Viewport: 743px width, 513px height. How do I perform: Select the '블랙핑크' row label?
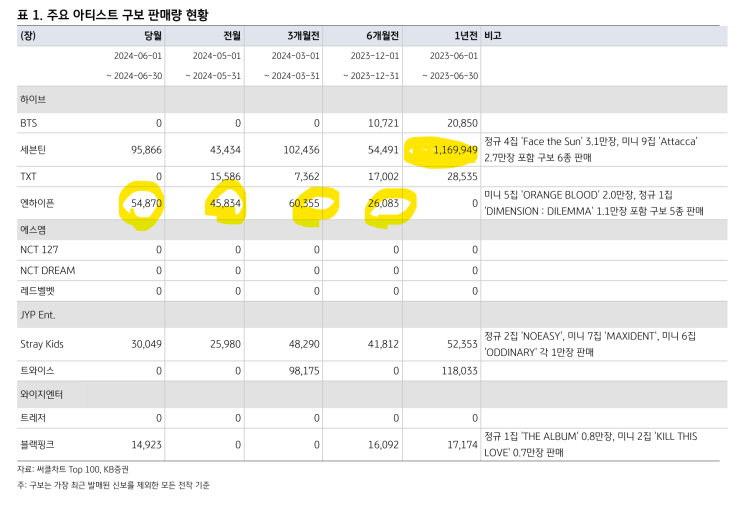point(37,445)
